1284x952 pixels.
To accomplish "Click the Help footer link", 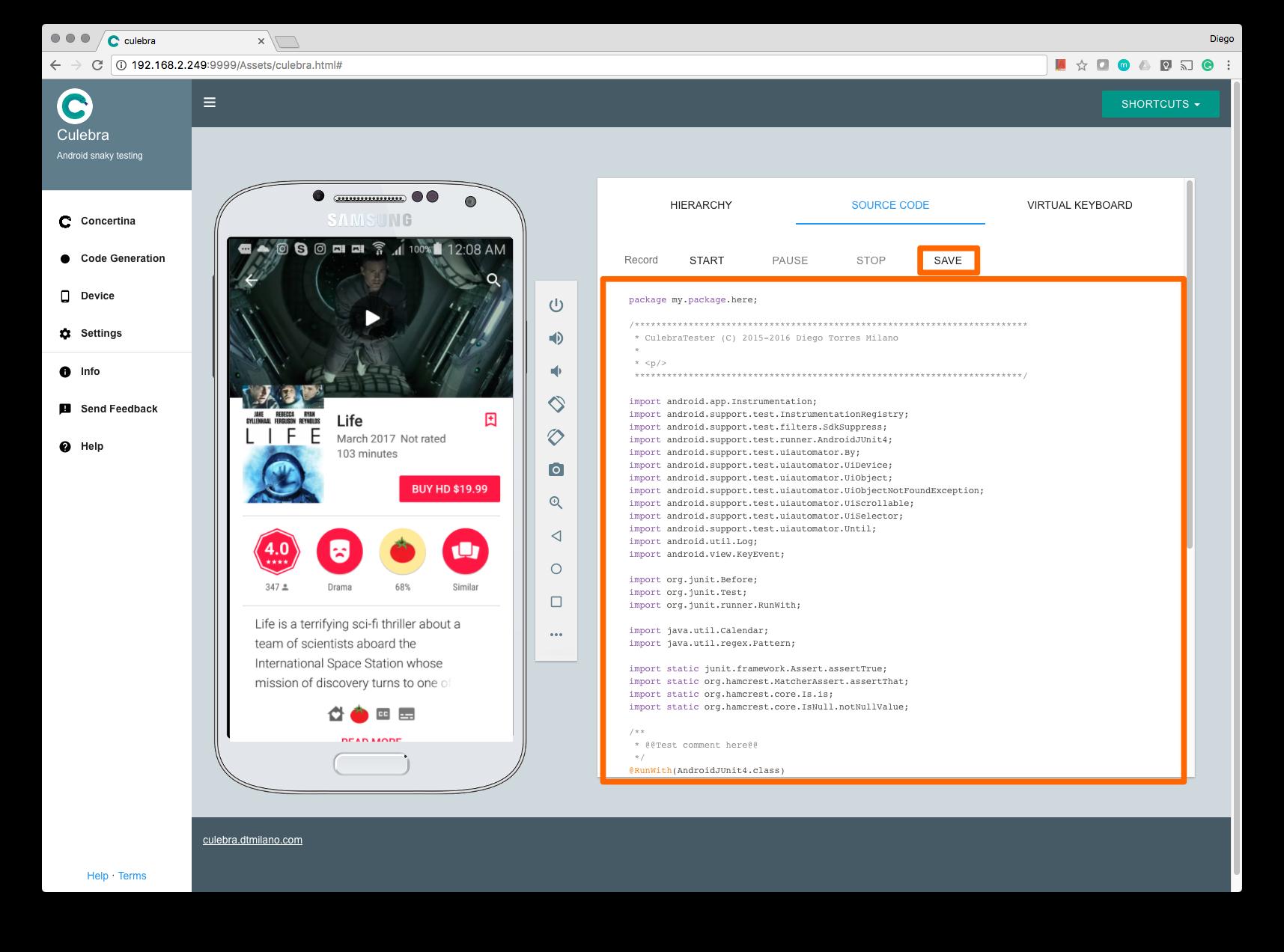I will coord(97,876).
